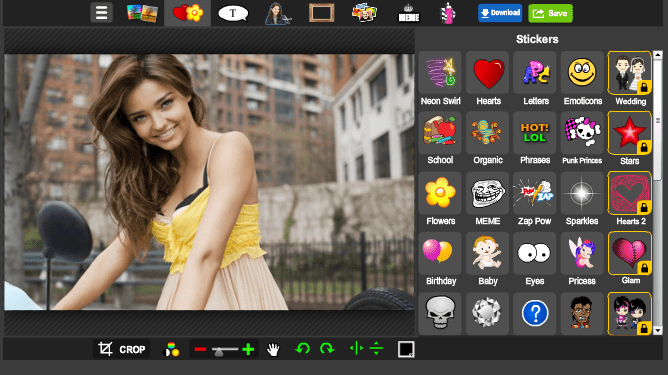
Task: Rotate image clockwise
Action: tap(327, 349)
